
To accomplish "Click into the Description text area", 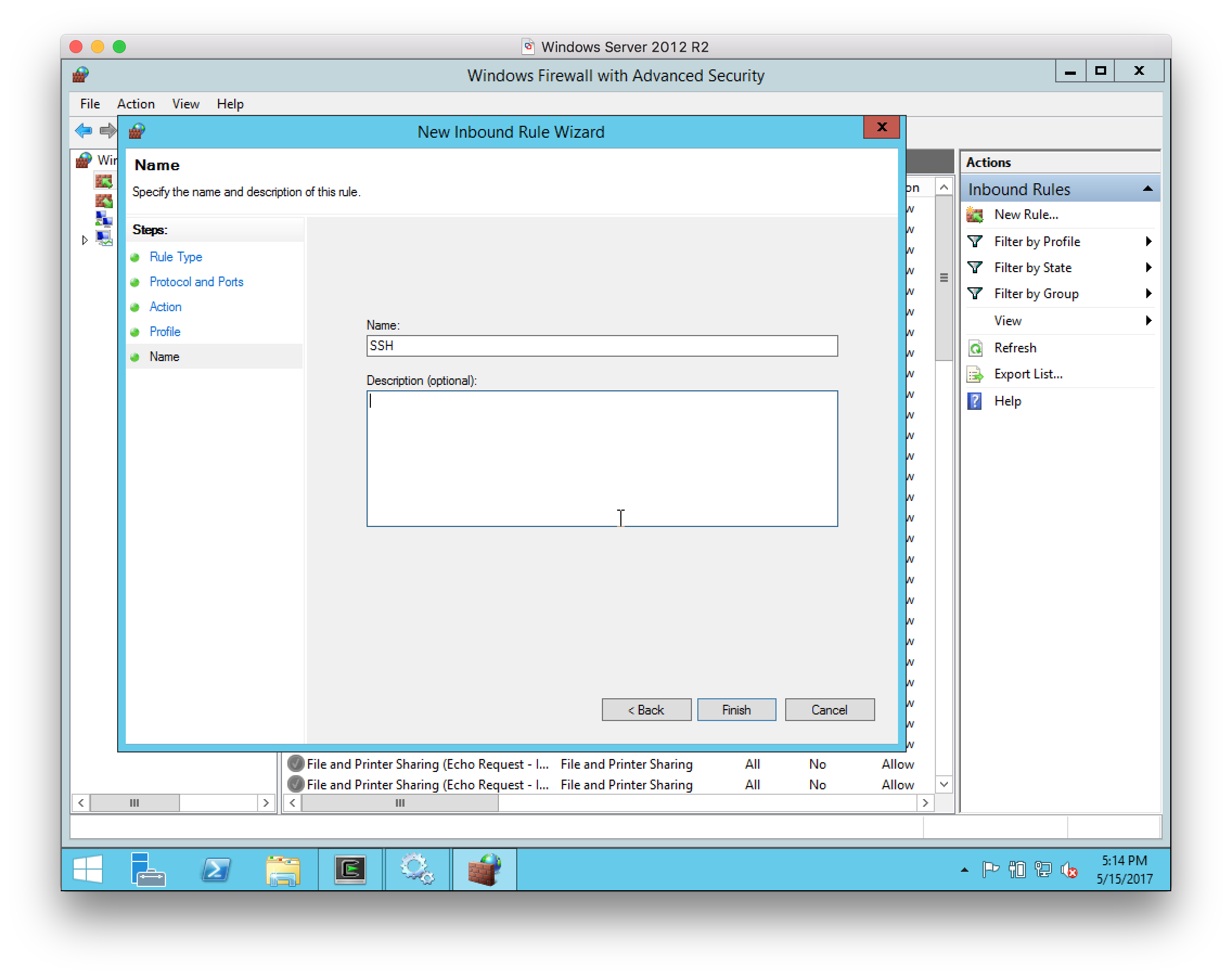I will click(x=602, y=459).
